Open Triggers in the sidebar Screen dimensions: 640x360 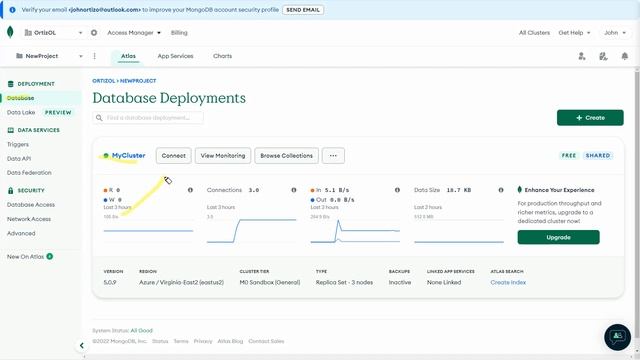(x=18, y=144)
